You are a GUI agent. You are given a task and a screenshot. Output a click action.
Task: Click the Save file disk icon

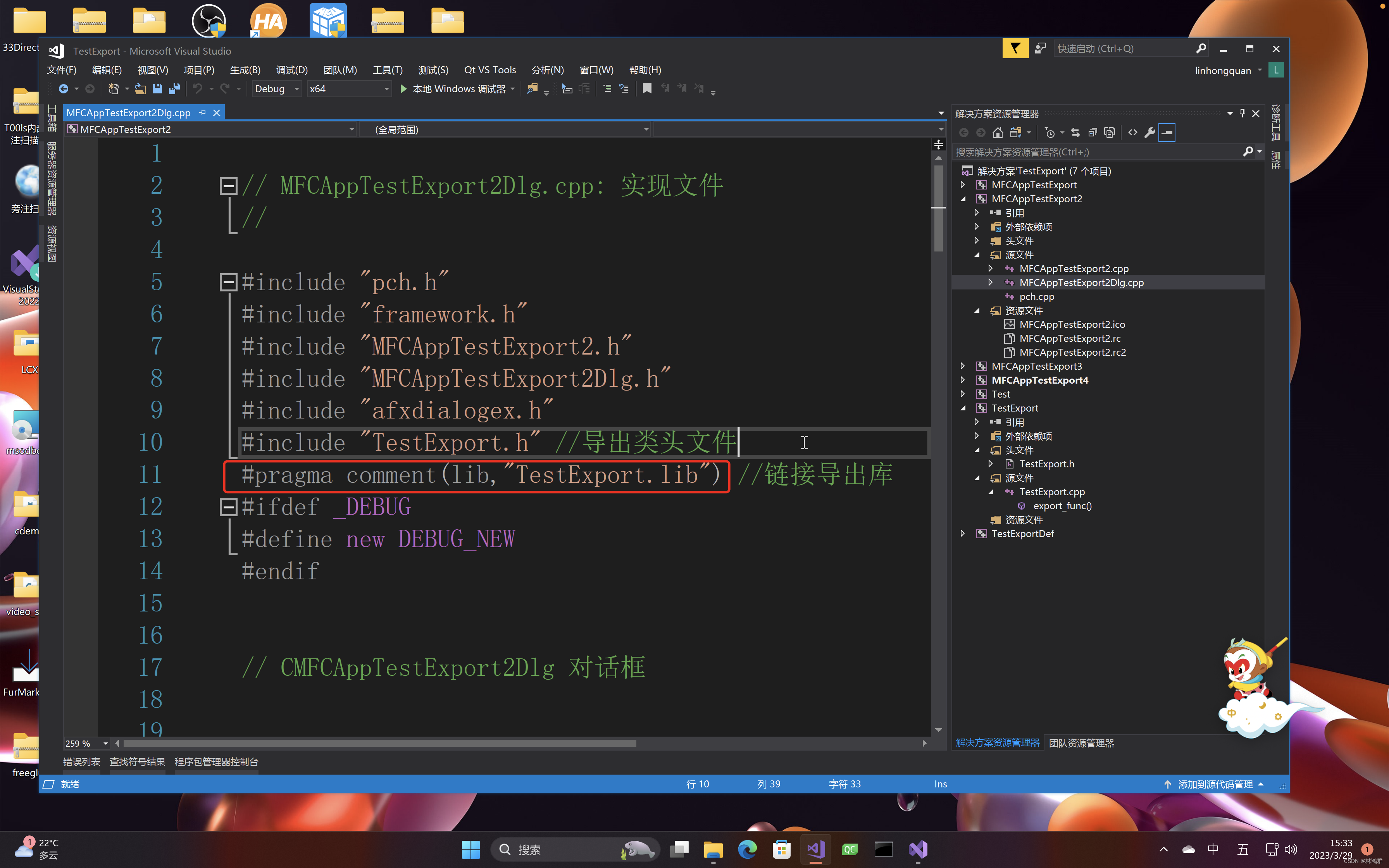[157, 88]
